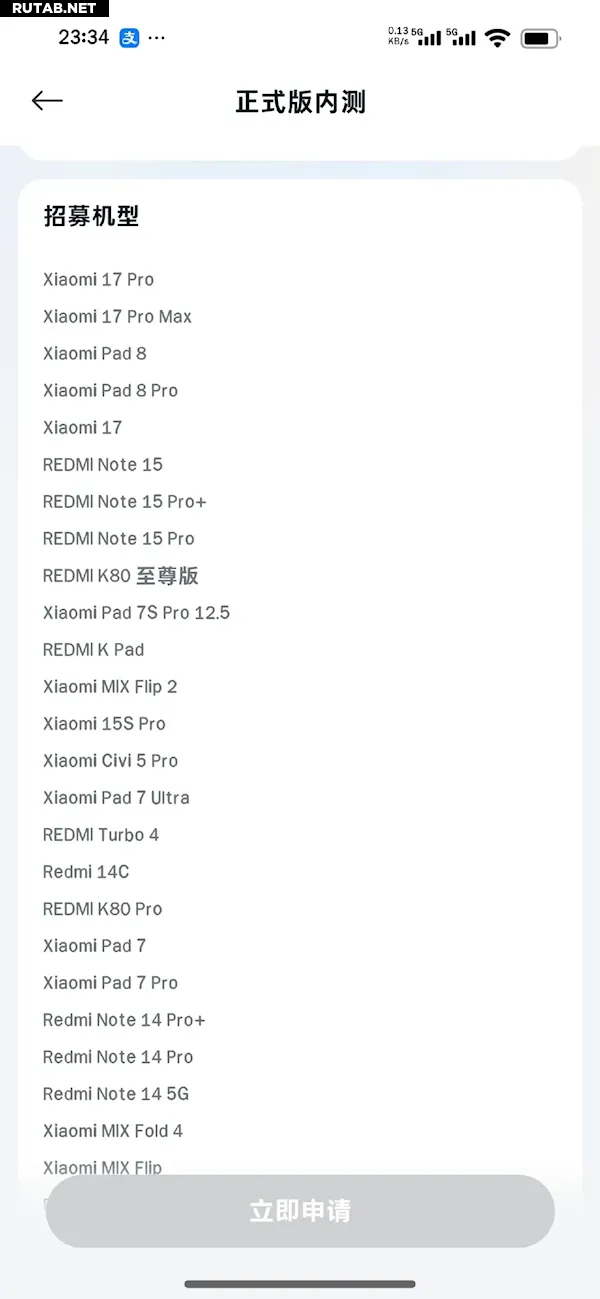Select Xiaomi Civi 5 Pro

pos(110,761)
